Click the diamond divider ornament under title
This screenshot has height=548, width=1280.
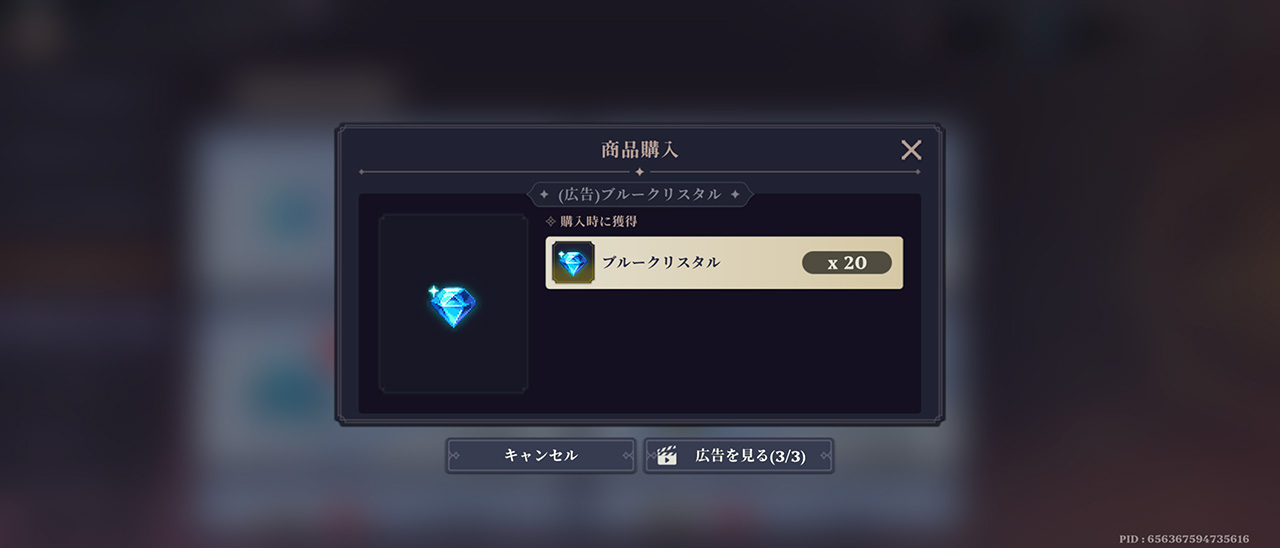click(640, 172)
